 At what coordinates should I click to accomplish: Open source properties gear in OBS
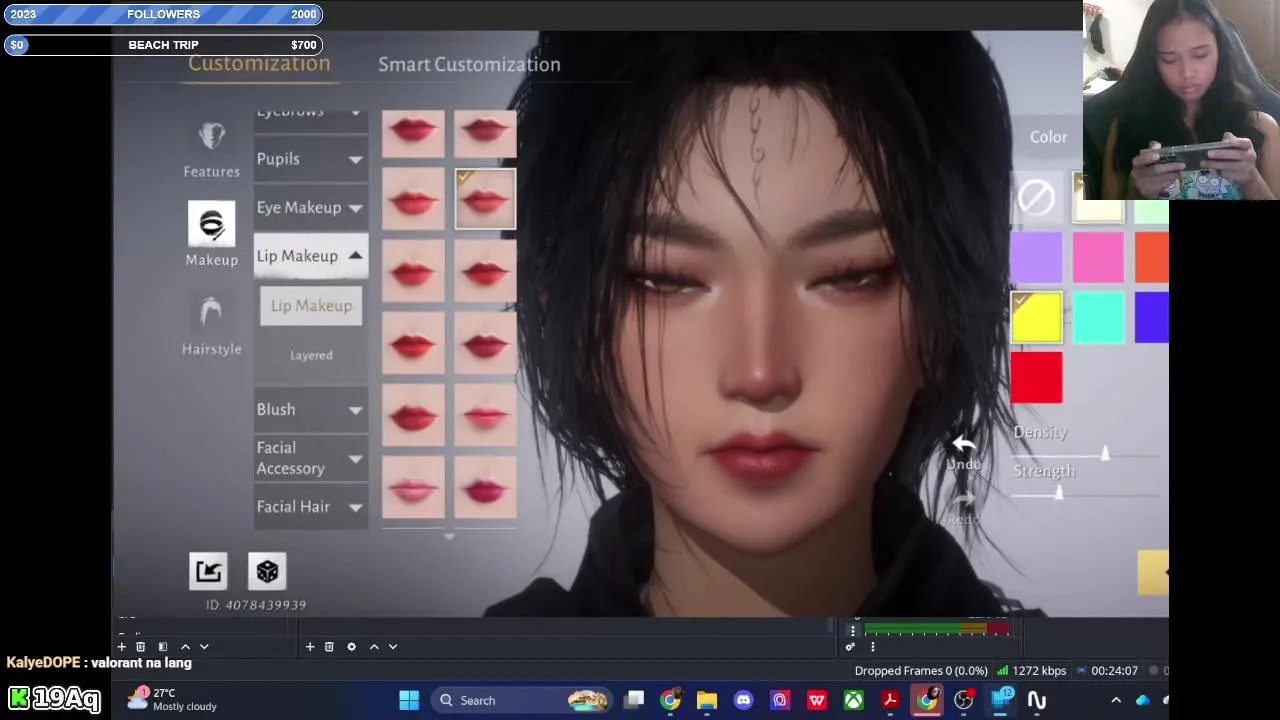[x=351, y=647]
